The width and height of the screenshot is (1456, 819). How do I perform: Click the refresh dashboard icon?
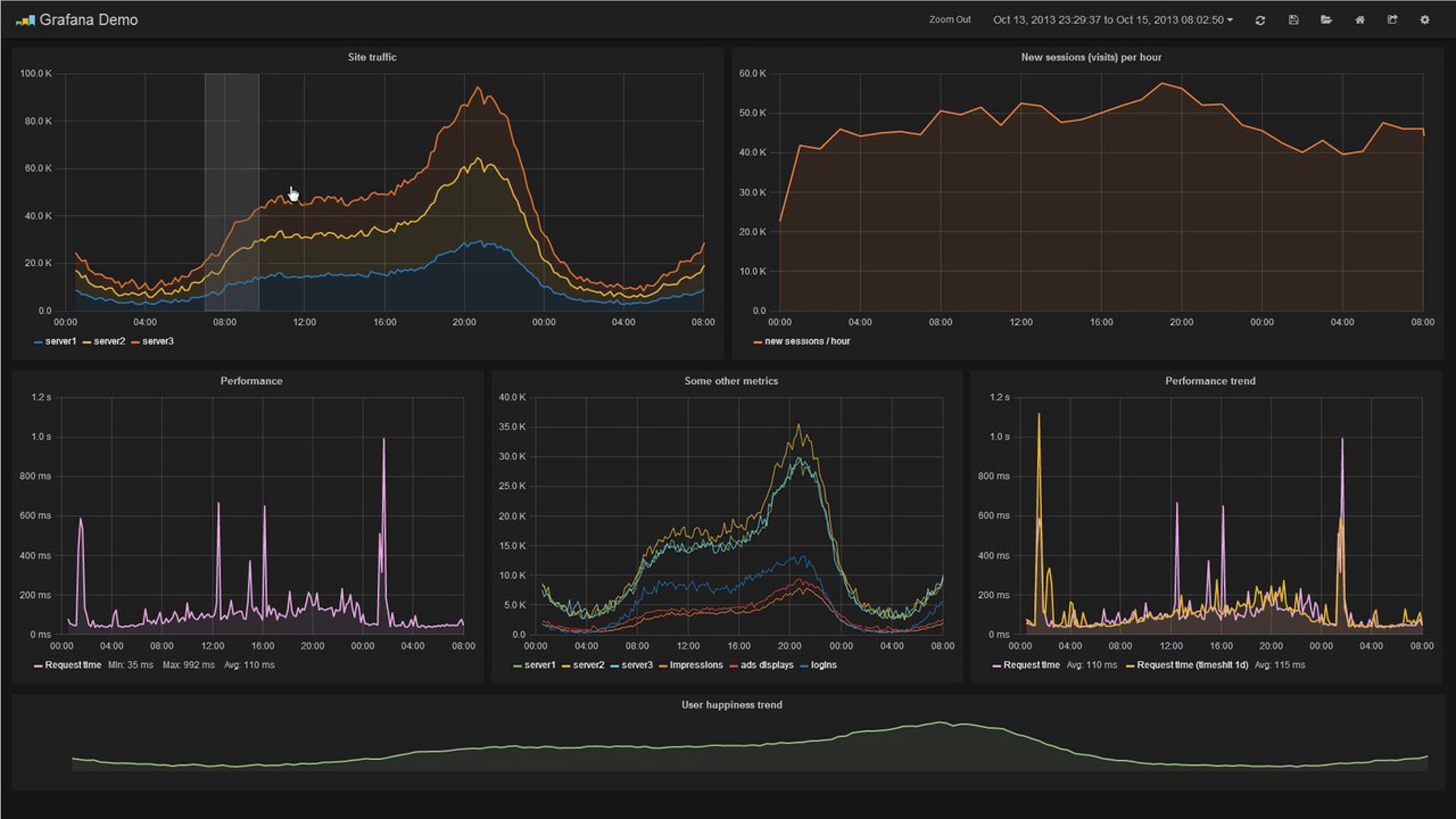coord(1260,20)
